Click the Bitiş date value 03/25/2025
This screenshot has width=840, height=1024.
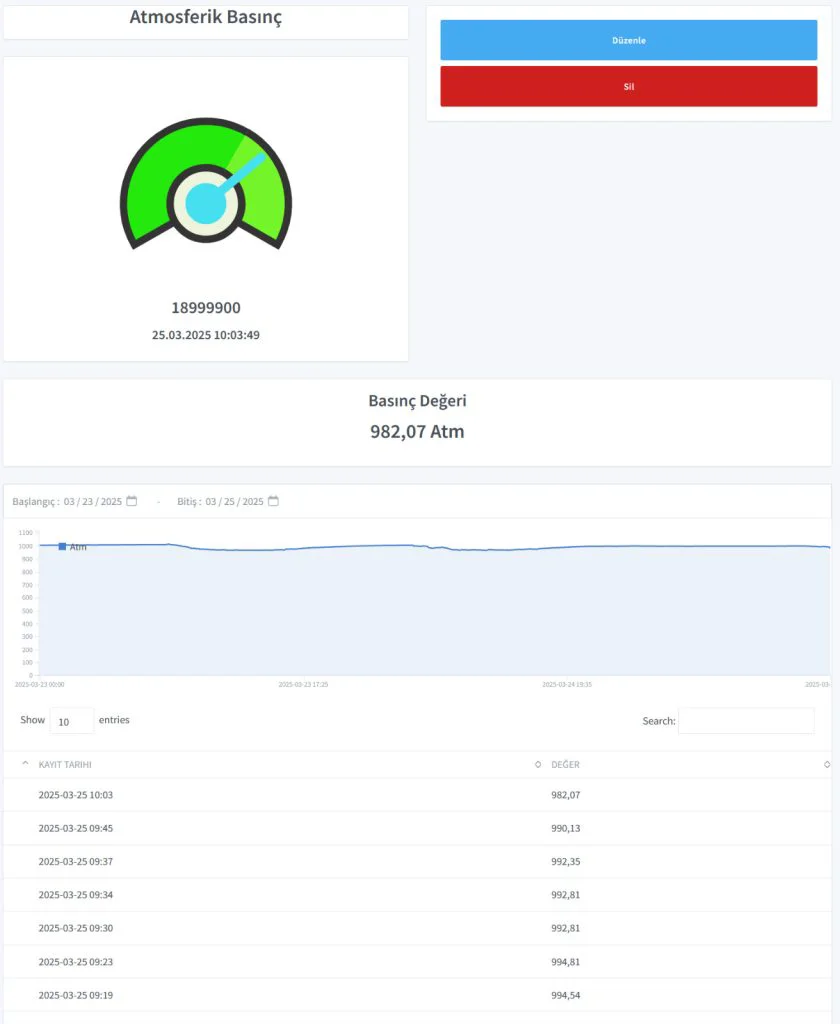pyautogui.click(x=234, y=501)
